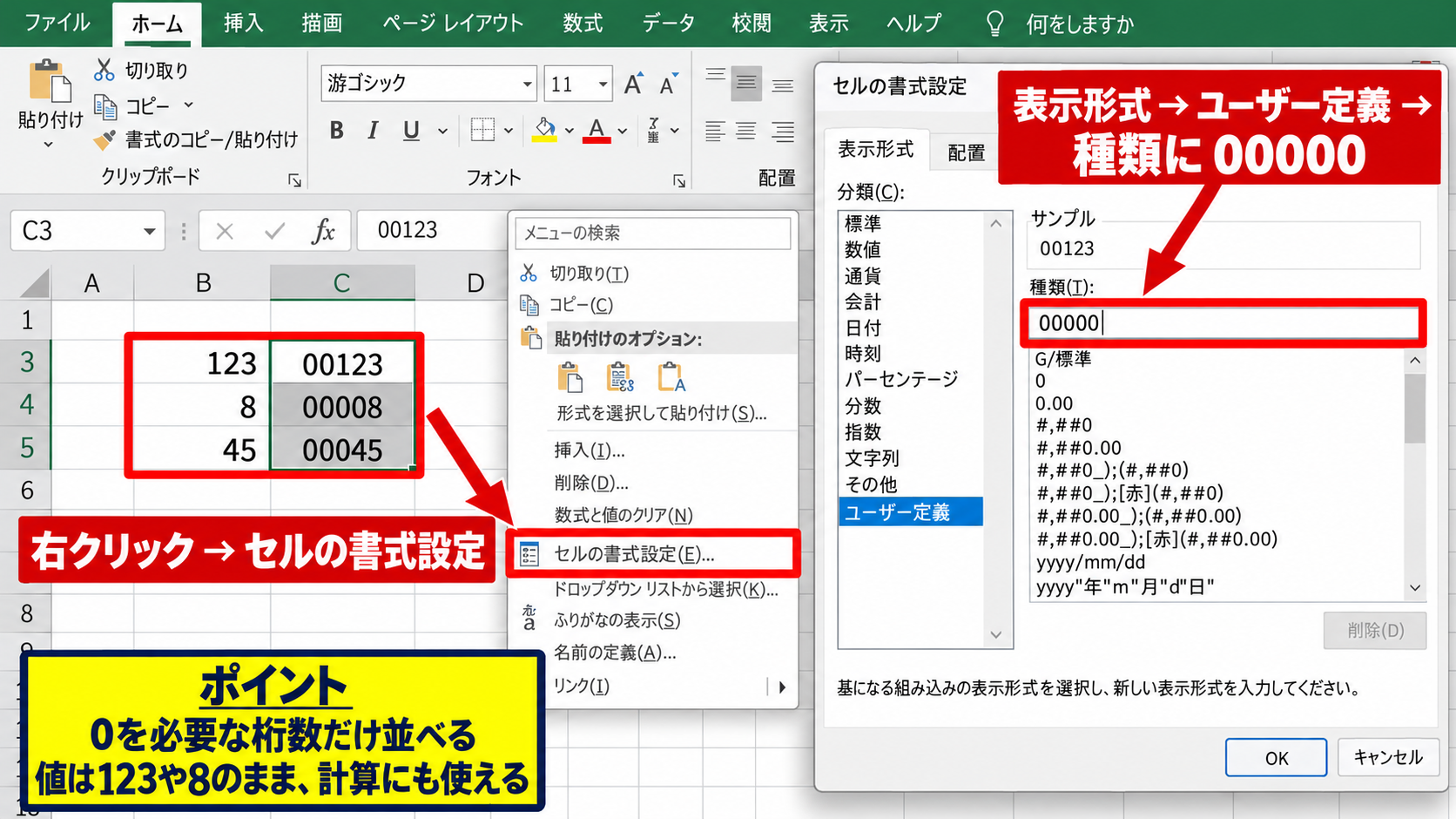Select セルの書式設定(F) in context menu
This screenshot has width=1456, height=819.
click(652, 554)
